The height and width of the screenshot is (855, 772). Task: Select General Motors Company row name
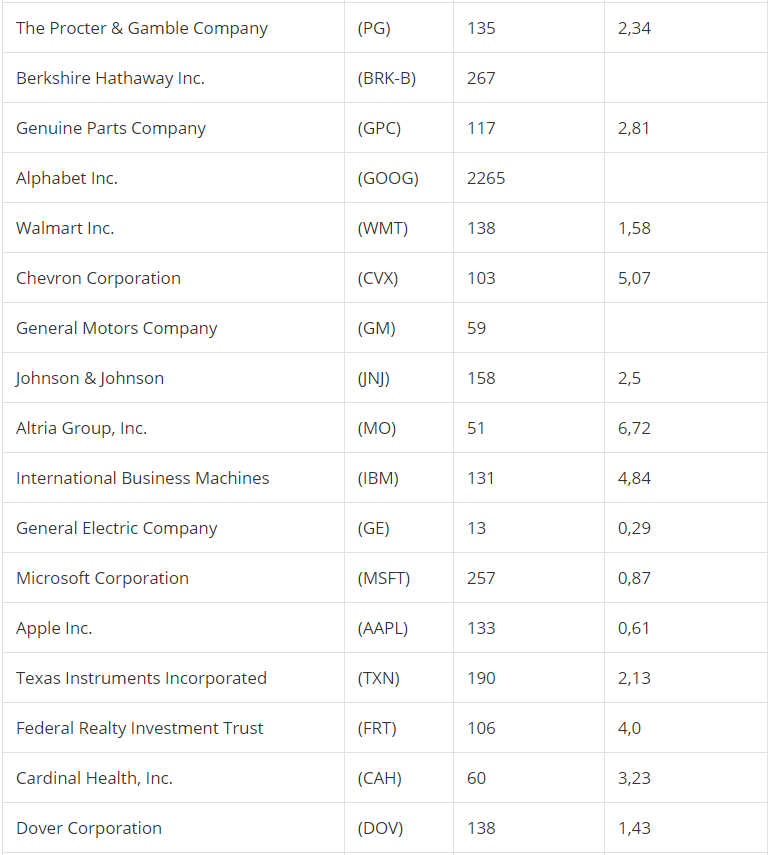pos(117,328)
